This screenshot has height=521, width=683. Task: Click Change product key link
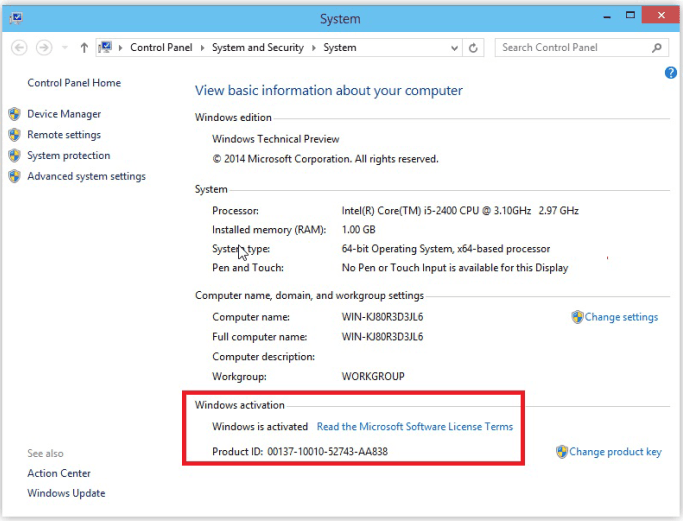[x=615, y=452]
